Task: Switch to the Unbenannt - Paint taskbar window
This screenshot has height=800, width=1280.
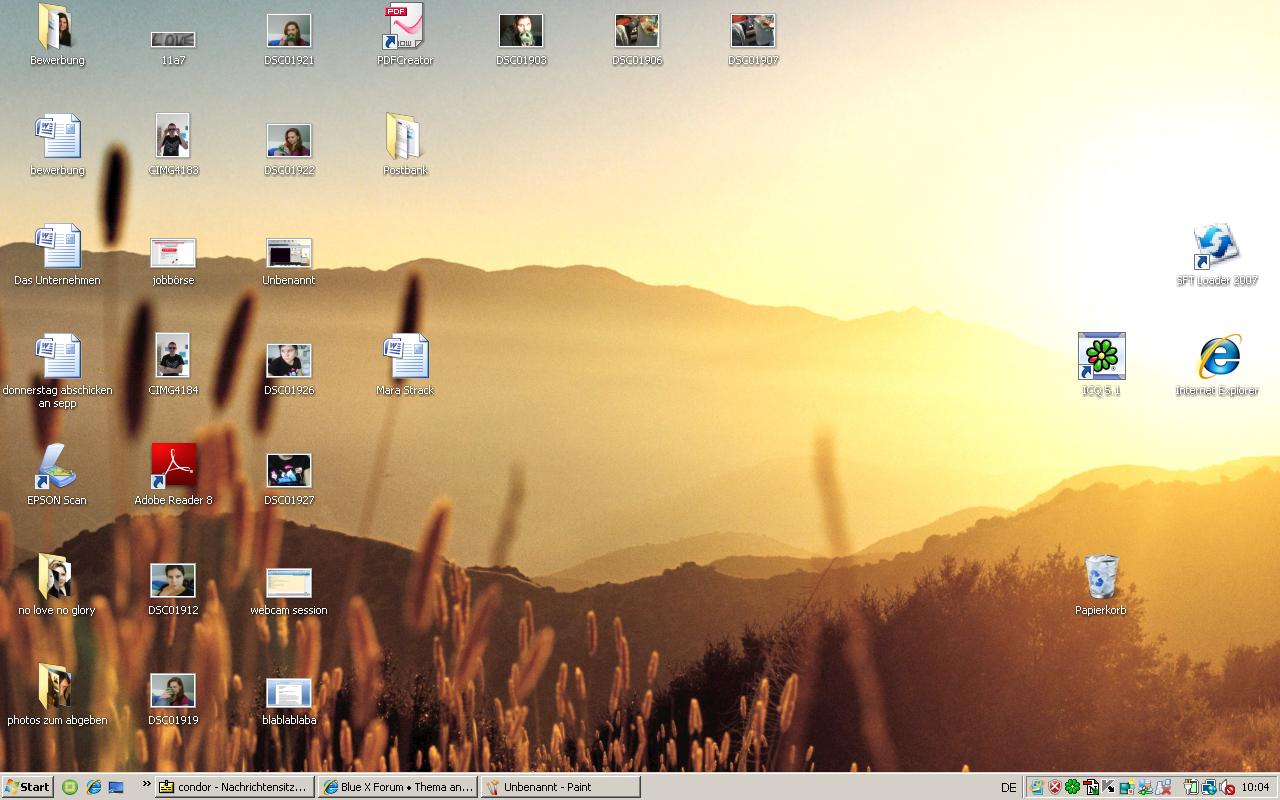Action: pos(560,787)
